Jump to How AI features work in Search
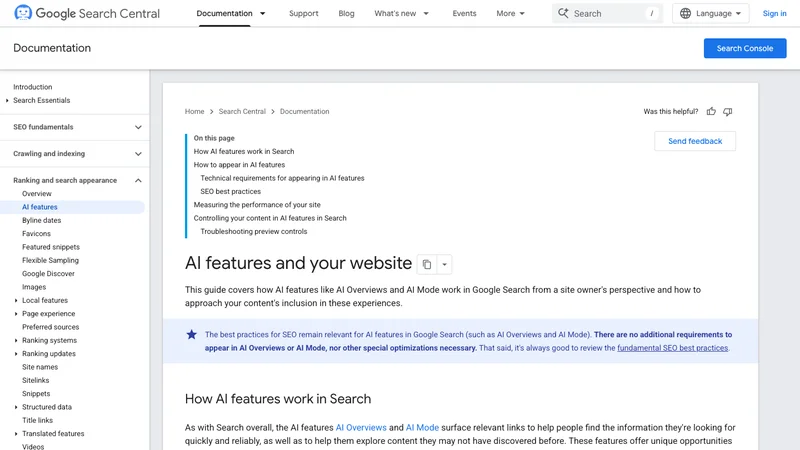The image size is (800, 450). 244,152
